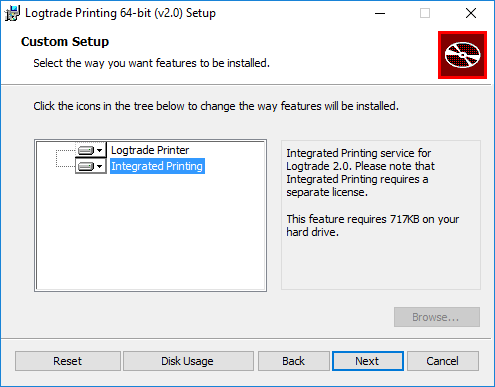
Task: Close the setup window
Action: (471, 13)
